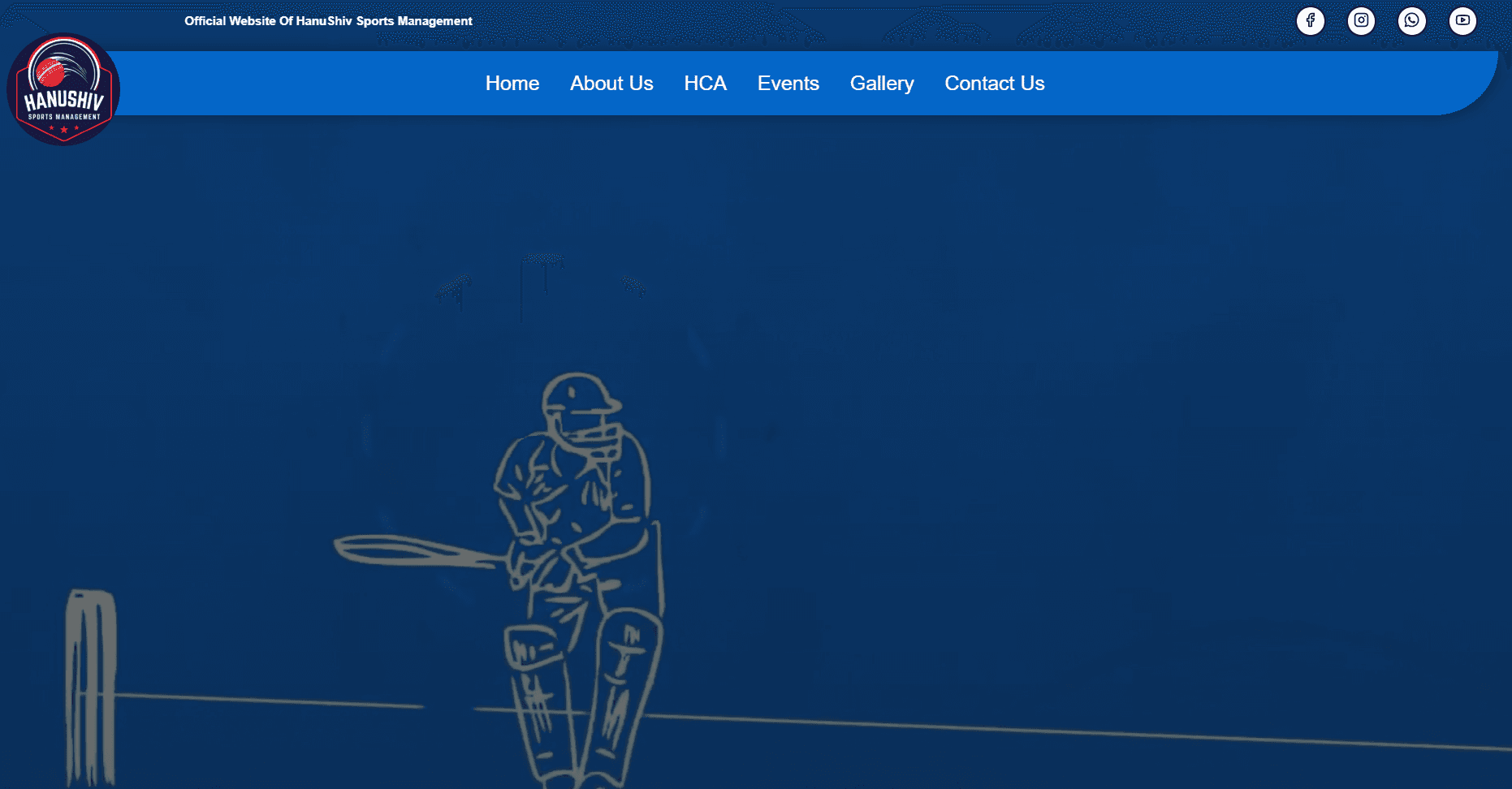This screenshot has width=1512, height=789.
Task: Go to the Home page
Action: 512,84
